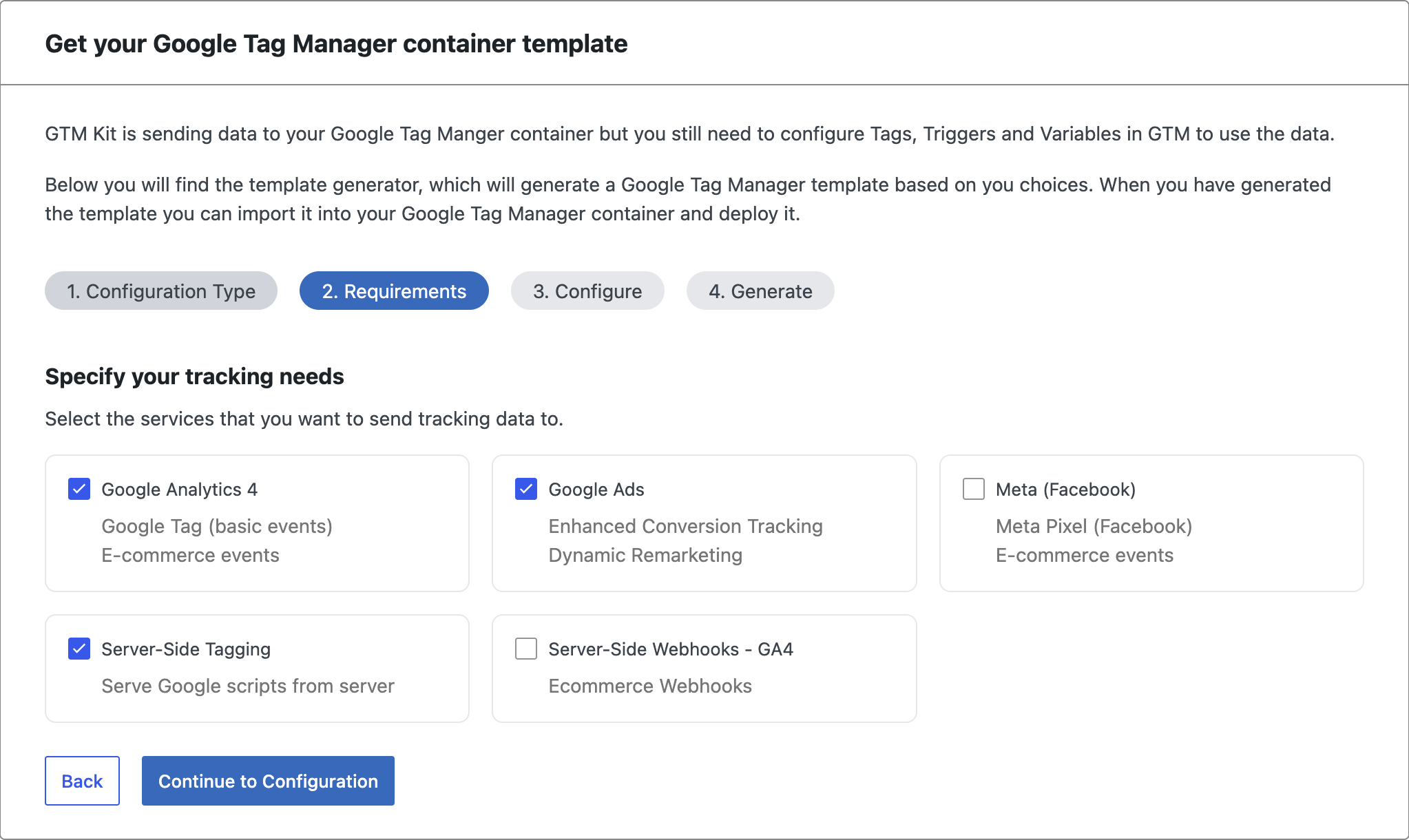Click E-commerce events under Google Analytics 4
This screenshot has height=840, width=1409.
190,555
